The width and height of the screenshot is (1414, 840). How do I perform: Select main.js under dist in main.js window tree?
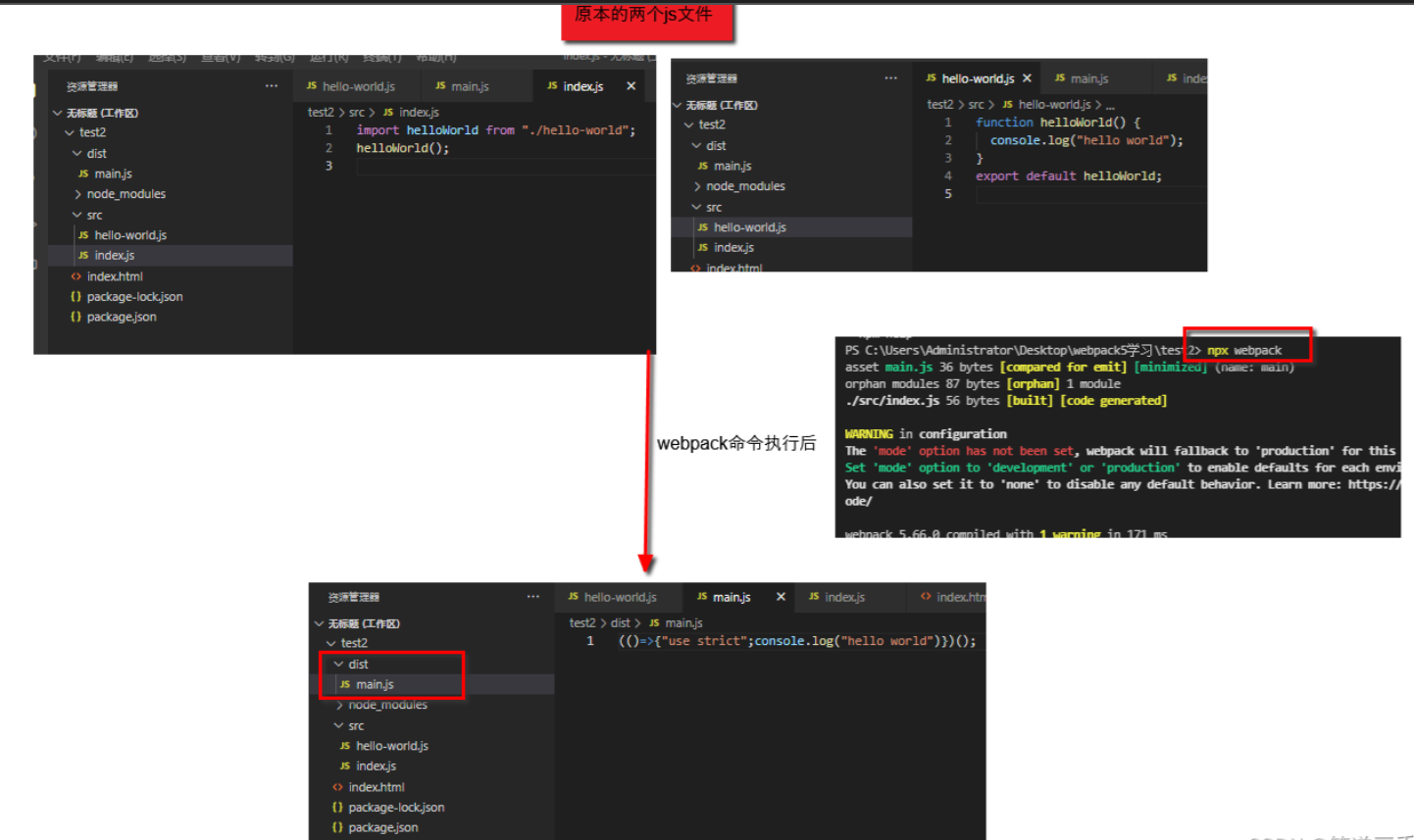(432, 684)
